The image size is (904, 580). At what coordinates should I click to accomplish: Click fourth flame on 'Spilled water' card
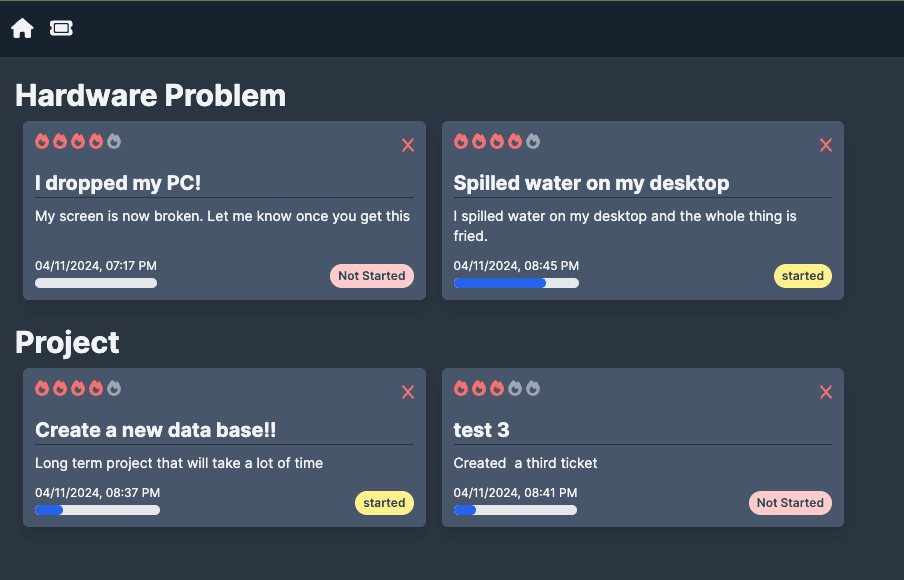click(x=515, y=141)
